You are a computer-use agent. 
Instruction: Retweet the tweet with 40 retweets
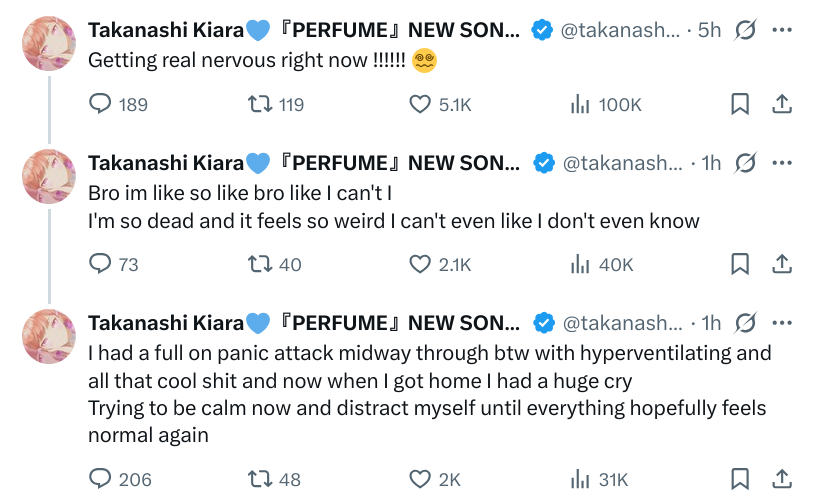click(x=258, y=264)
